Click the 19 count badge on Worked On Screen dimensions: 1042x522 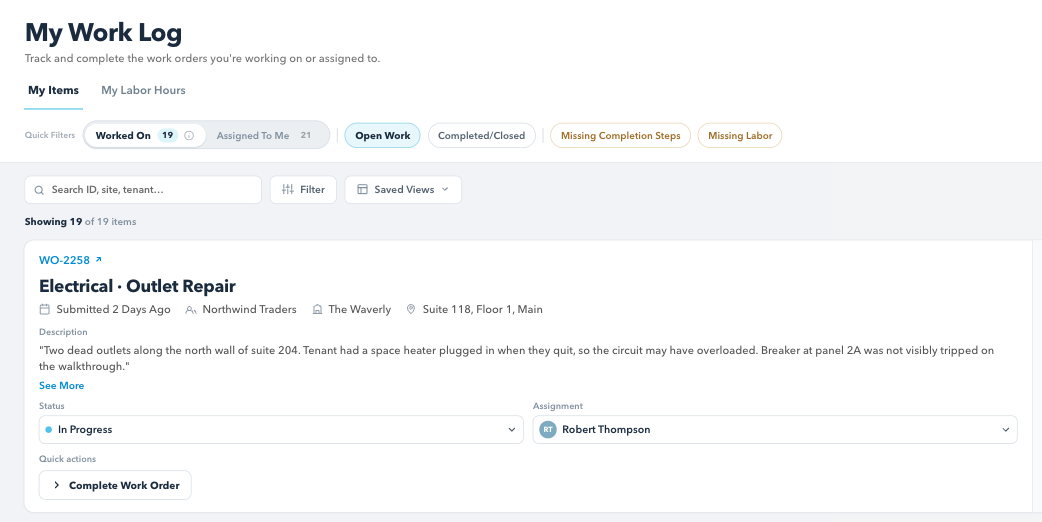(x=167, y=135)
